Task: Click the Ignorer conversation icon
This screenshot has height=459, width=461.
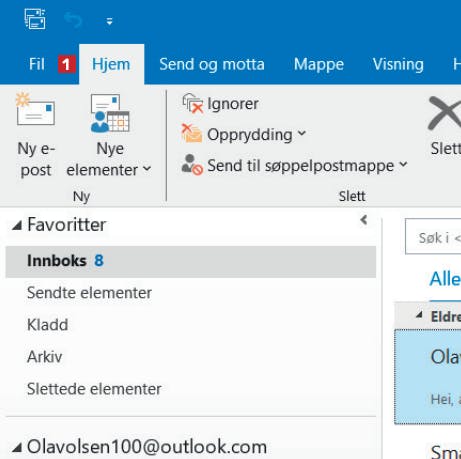Action: pyautogui.click(x=192, y=103)
